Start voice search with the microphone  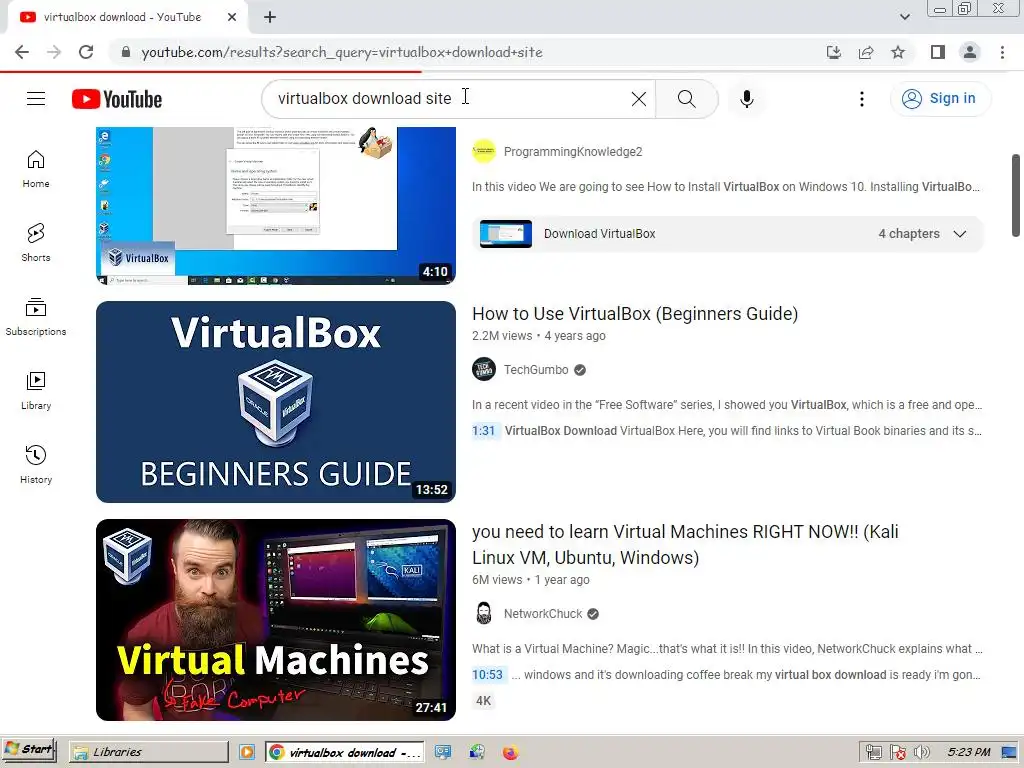747,99
